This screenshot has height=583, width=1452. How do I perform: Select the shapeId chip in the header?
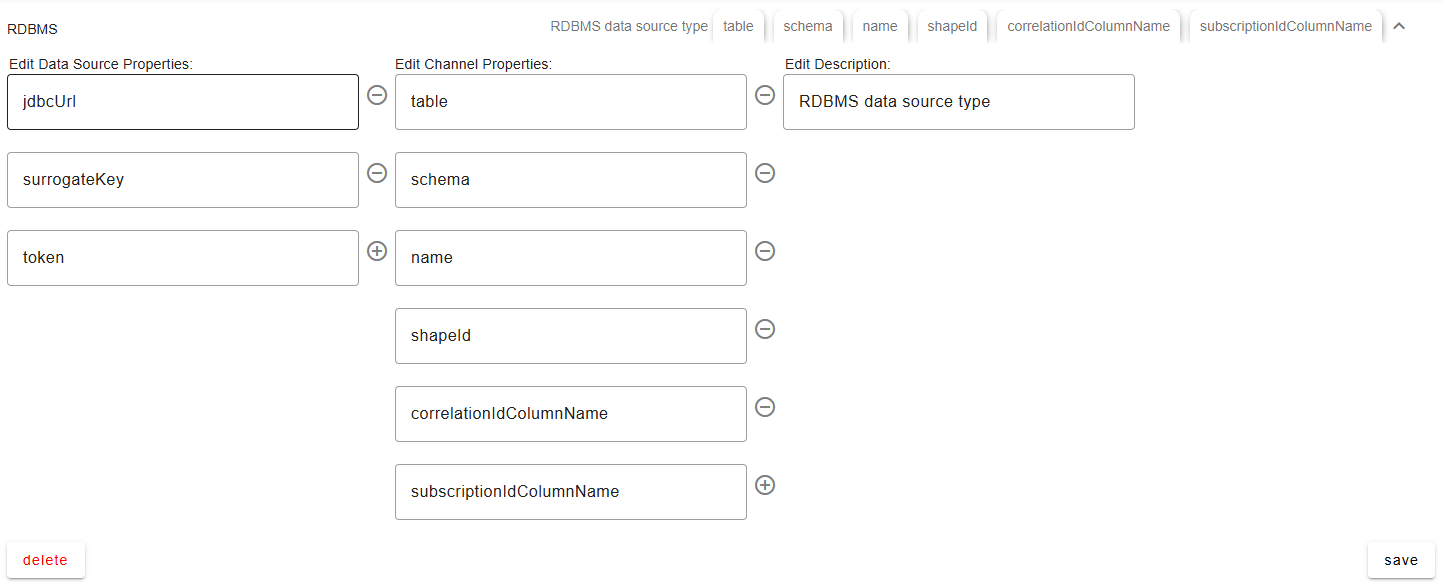point(951,27)
